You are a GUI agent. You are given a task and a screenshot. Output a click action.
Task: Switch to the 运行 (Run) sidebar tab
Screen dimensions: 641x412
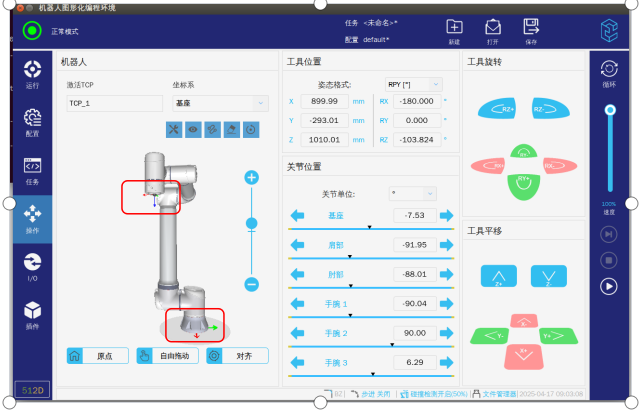pyautogui.click(x=32, y=73)
